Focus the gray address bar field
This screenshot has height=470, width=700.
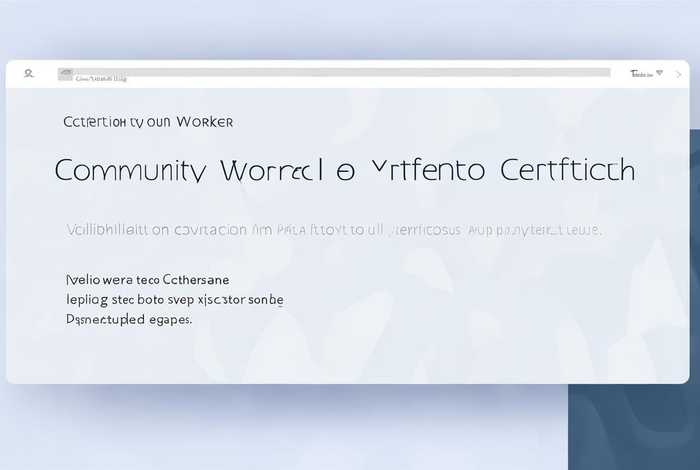340,71
